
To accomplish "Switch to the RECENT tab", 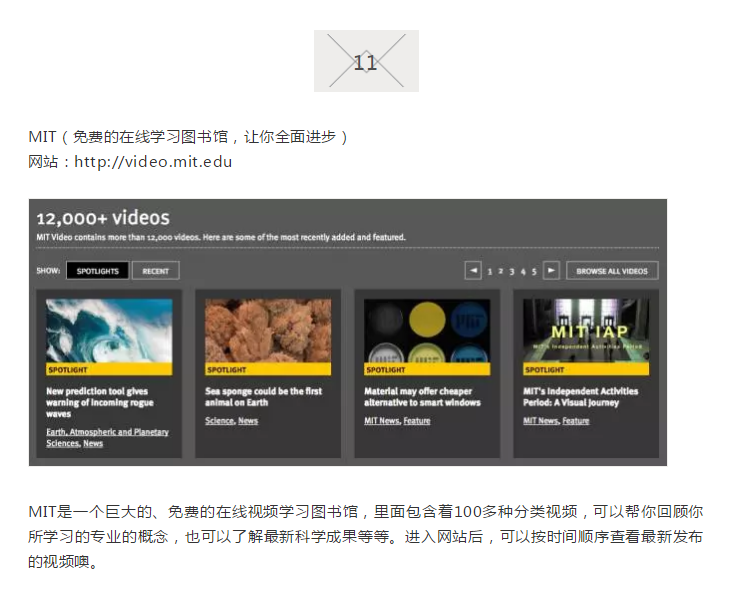I will pyautogui.click(x=155, y=271).
